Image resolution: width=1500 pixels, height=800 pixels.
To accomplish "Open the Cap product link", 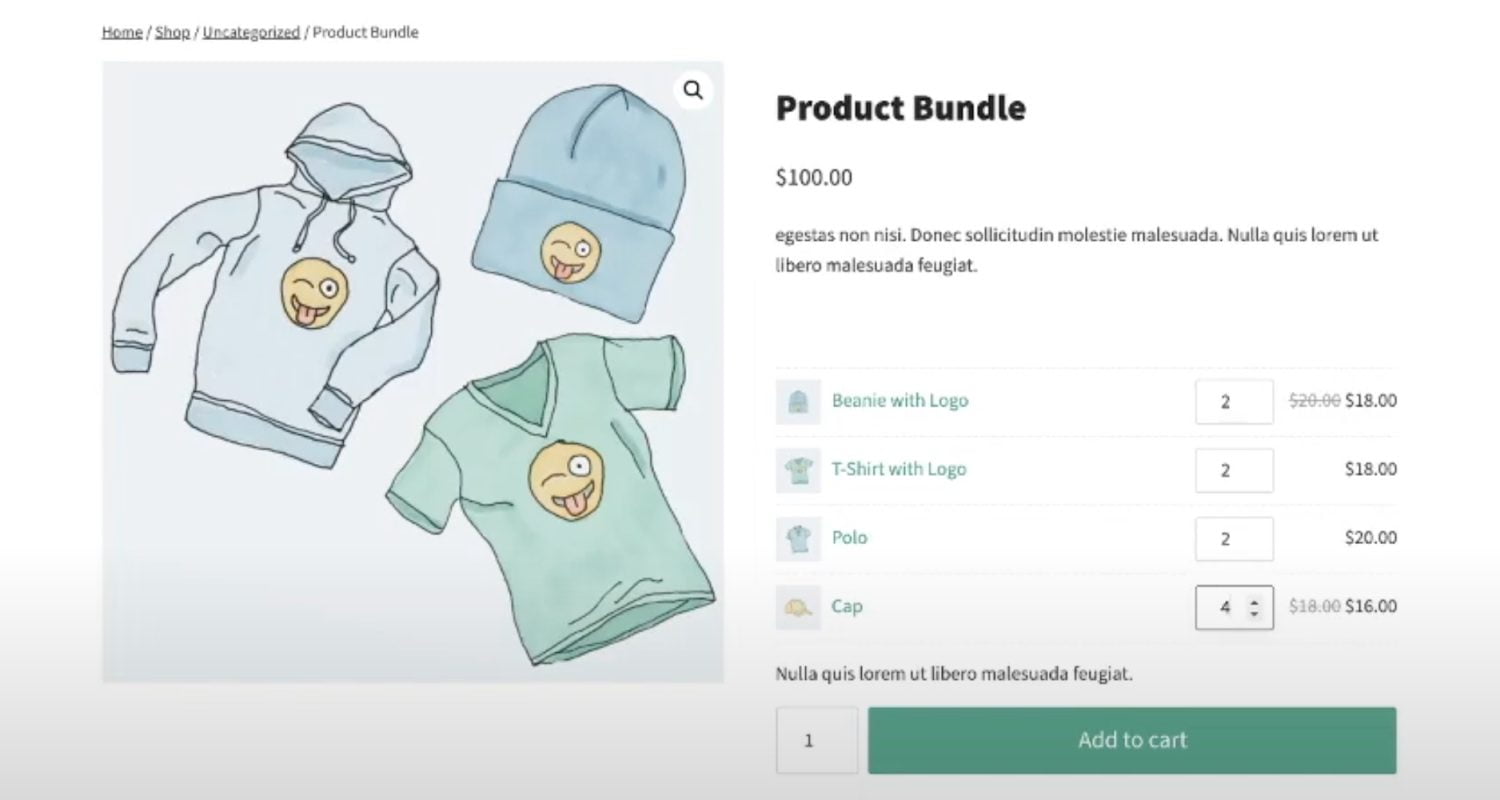I will coord(846,607).
